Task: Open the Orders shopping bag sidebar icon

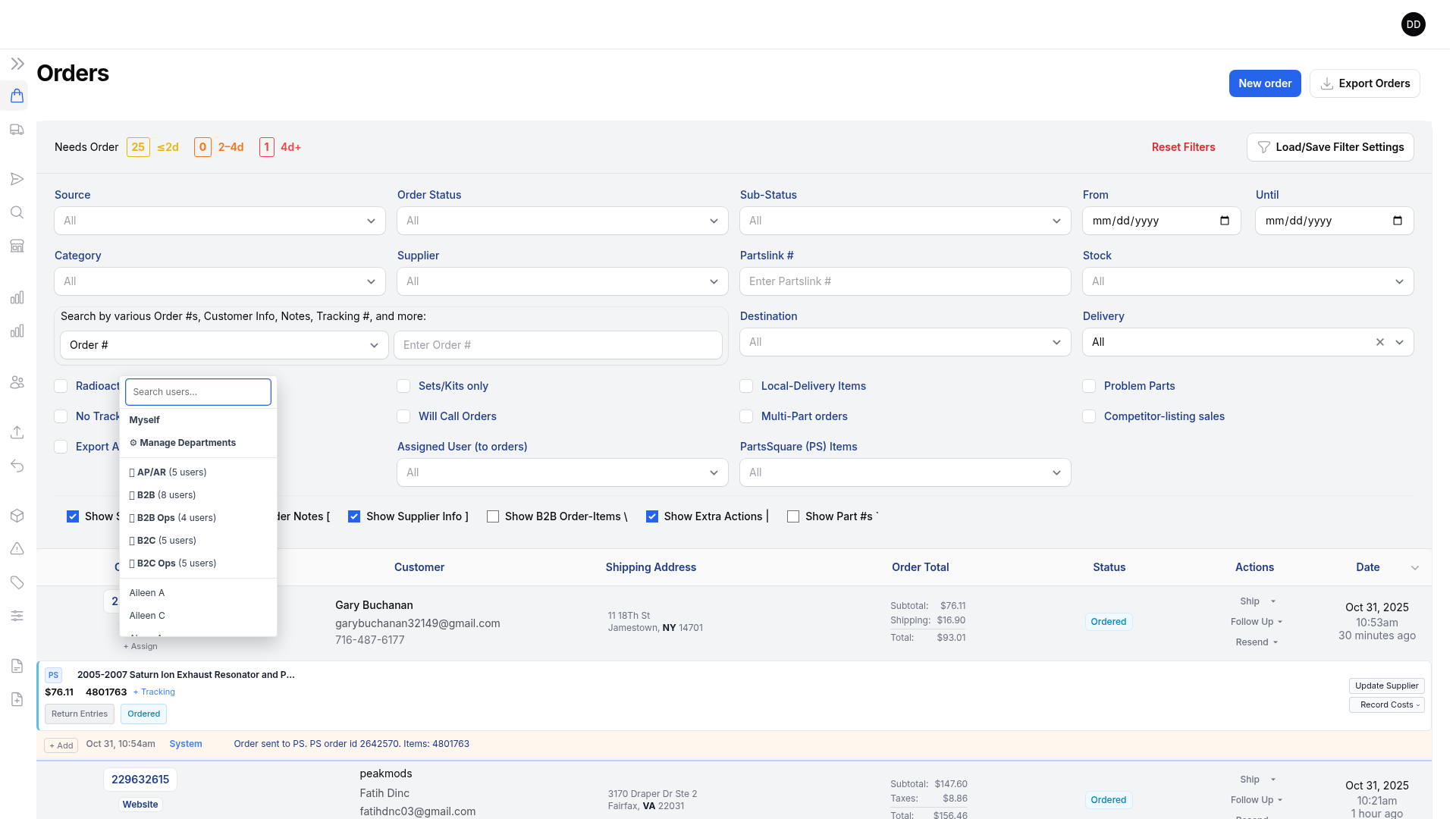Action: [17, 96]
